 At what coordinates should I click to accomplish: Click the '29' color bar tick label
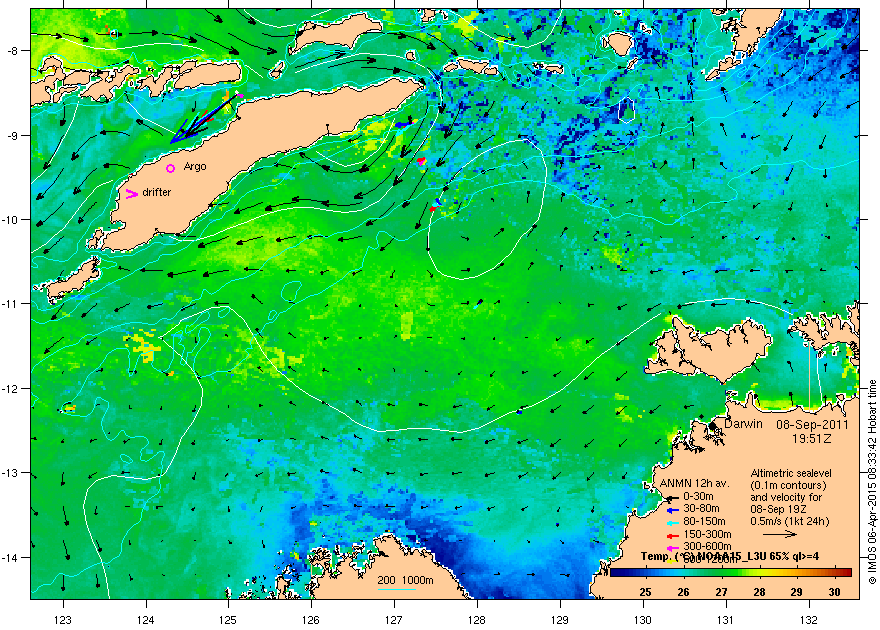pos(797,592)
